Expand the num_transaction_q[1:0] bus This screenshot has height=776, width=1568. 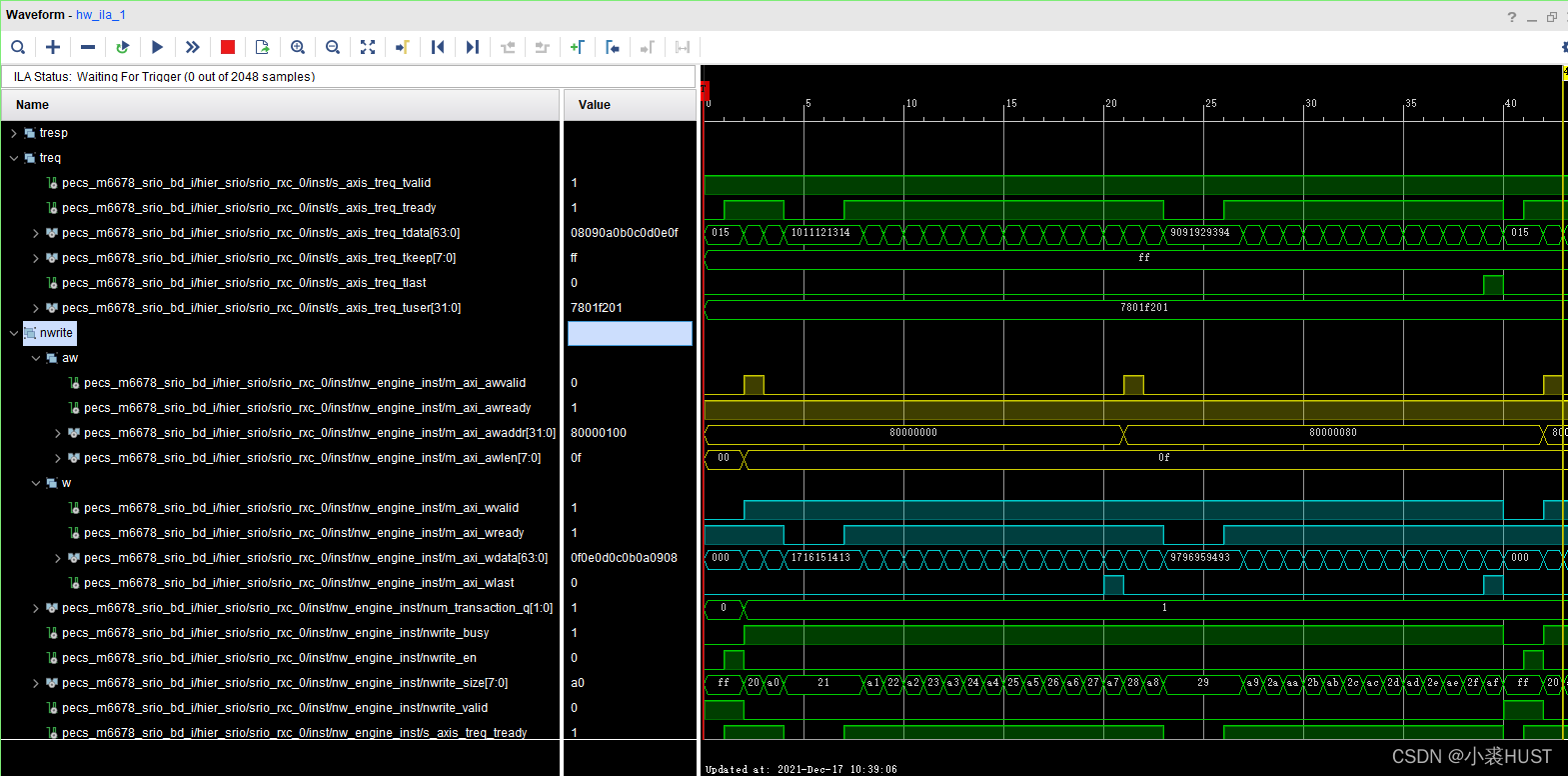[x=36, y=608]
